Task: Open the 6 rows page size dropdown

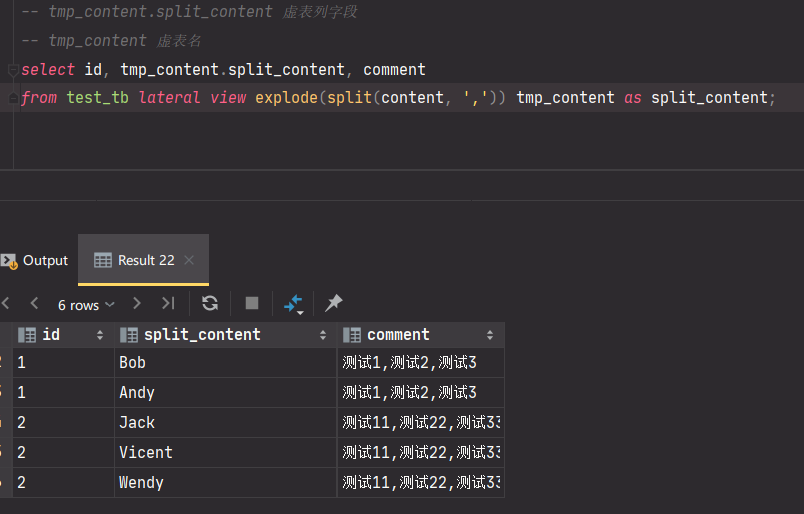Action: (x=85, y=304)
